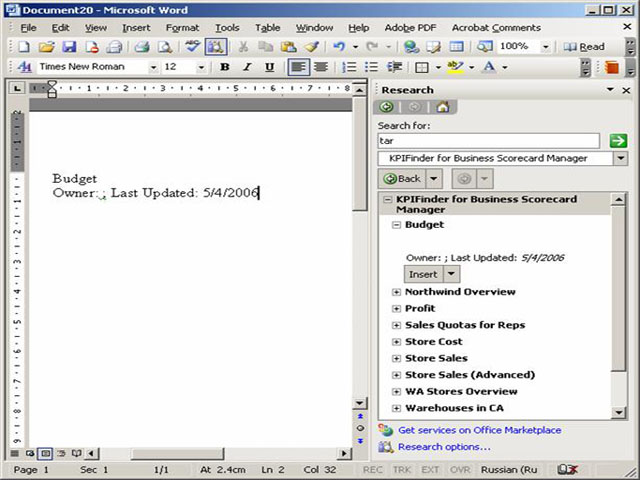Start a bulleted list
The image size is (640, 480).
click(371, 67)
